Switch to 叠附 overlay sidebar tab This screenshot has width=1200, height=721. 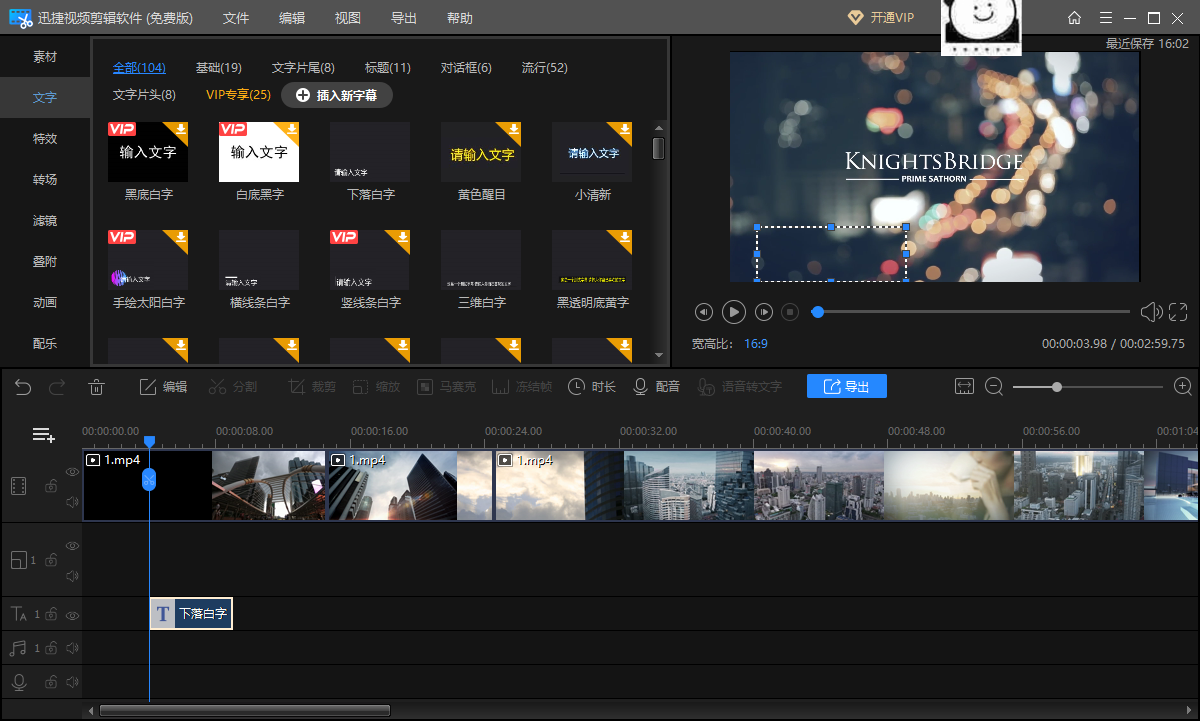point(45,262)
